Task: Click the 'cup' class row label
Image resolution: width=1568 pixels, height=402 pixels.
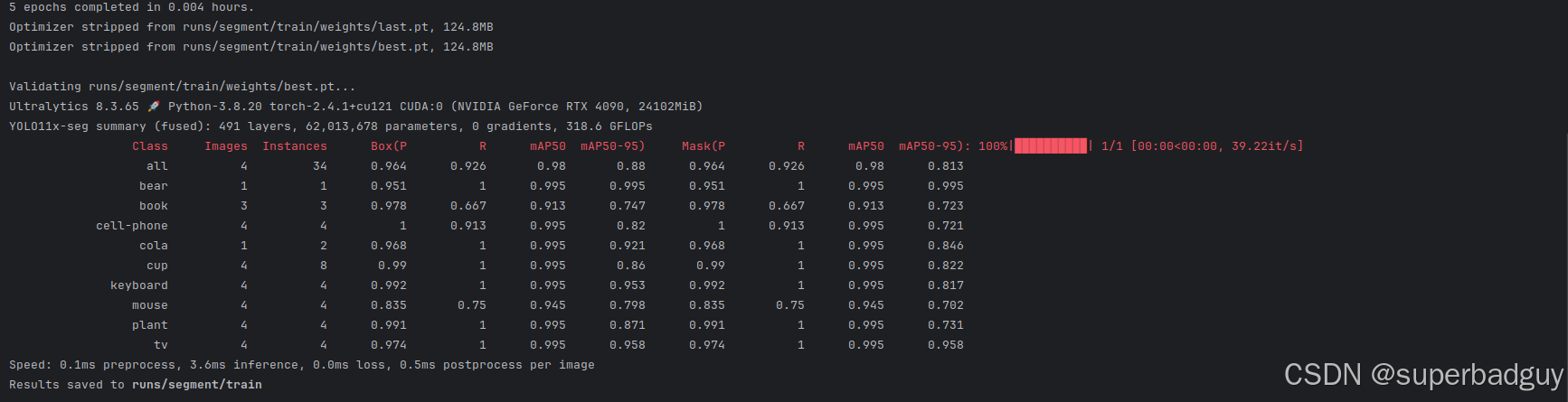Action: (x=157, y=266)
